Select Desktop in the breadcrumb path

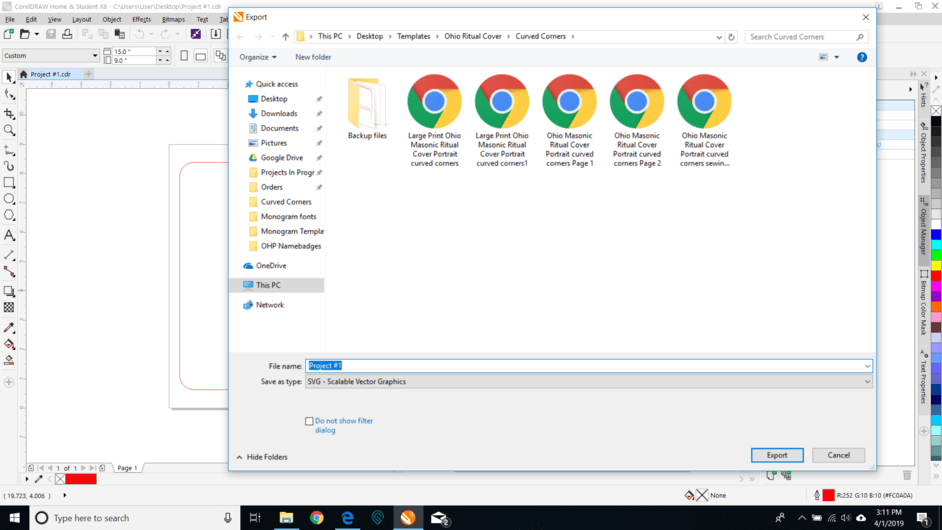click(x=369, y=37)
